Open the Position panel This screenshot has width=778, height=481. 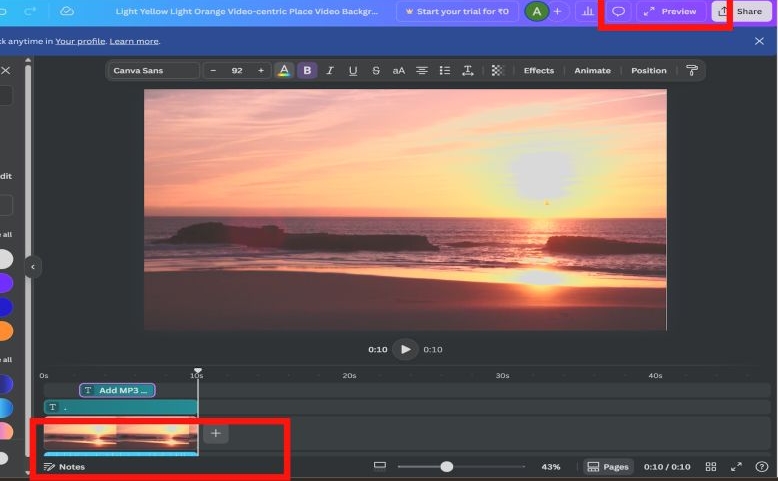[648, 70]
